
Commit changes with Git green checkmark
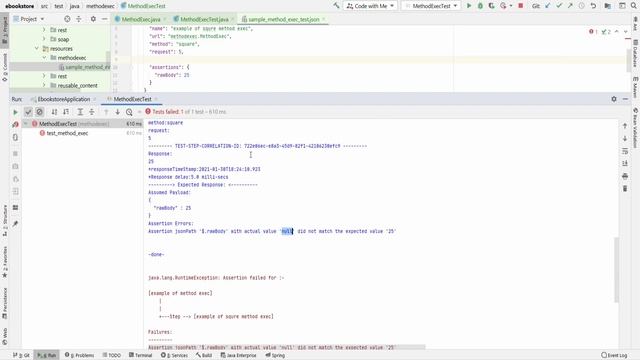point(559,6)
